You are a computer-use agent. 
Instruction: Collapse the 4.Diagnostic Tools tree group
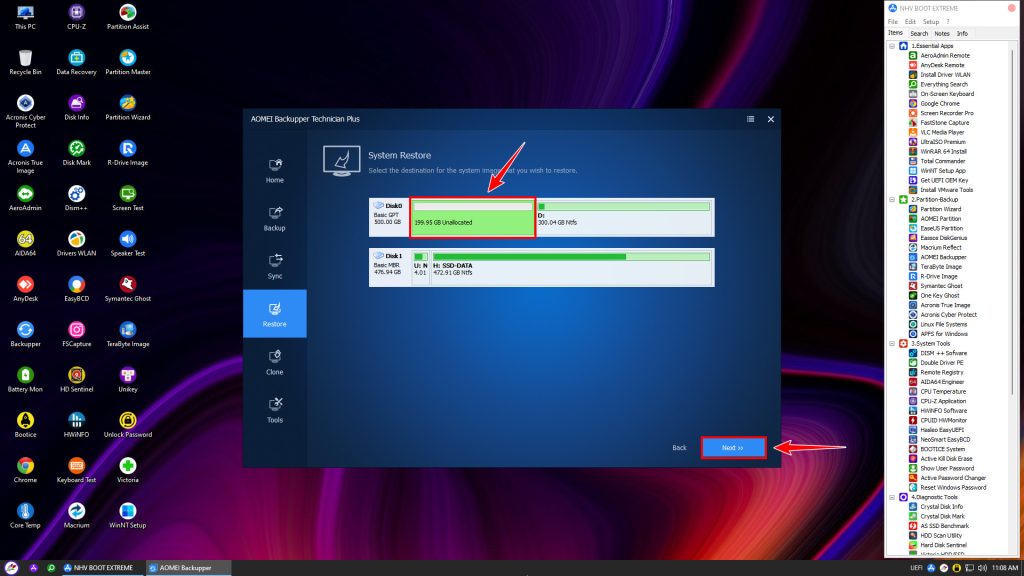click(892, 497)
